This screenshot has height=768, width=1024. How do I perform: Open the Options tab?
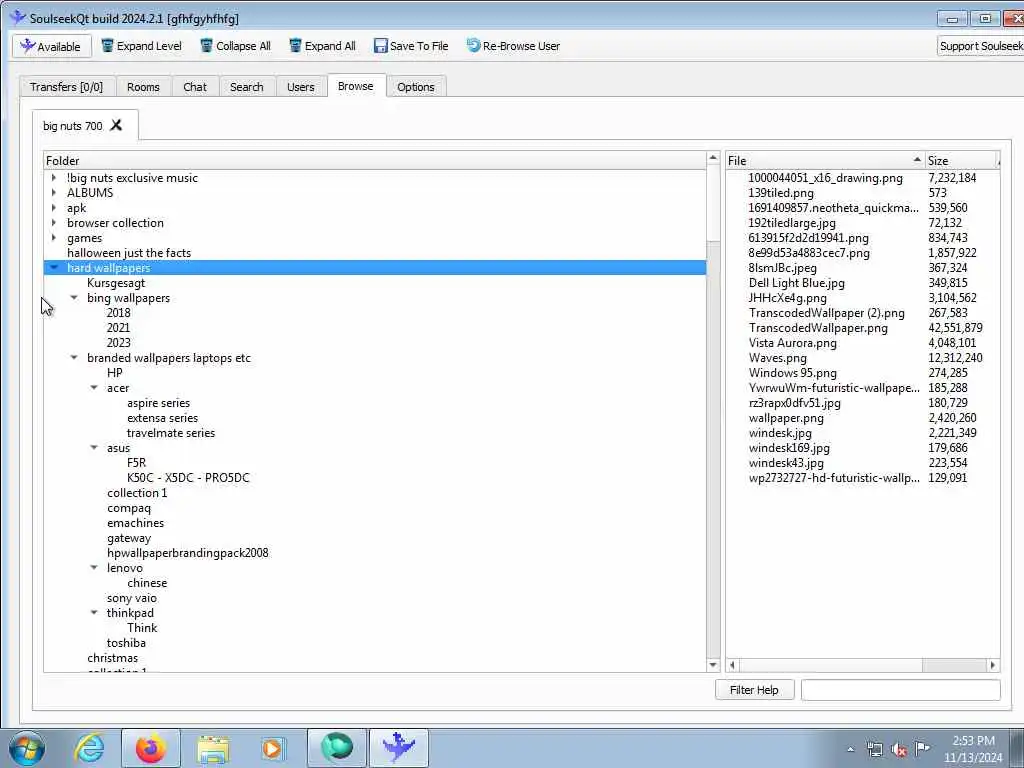415,87
